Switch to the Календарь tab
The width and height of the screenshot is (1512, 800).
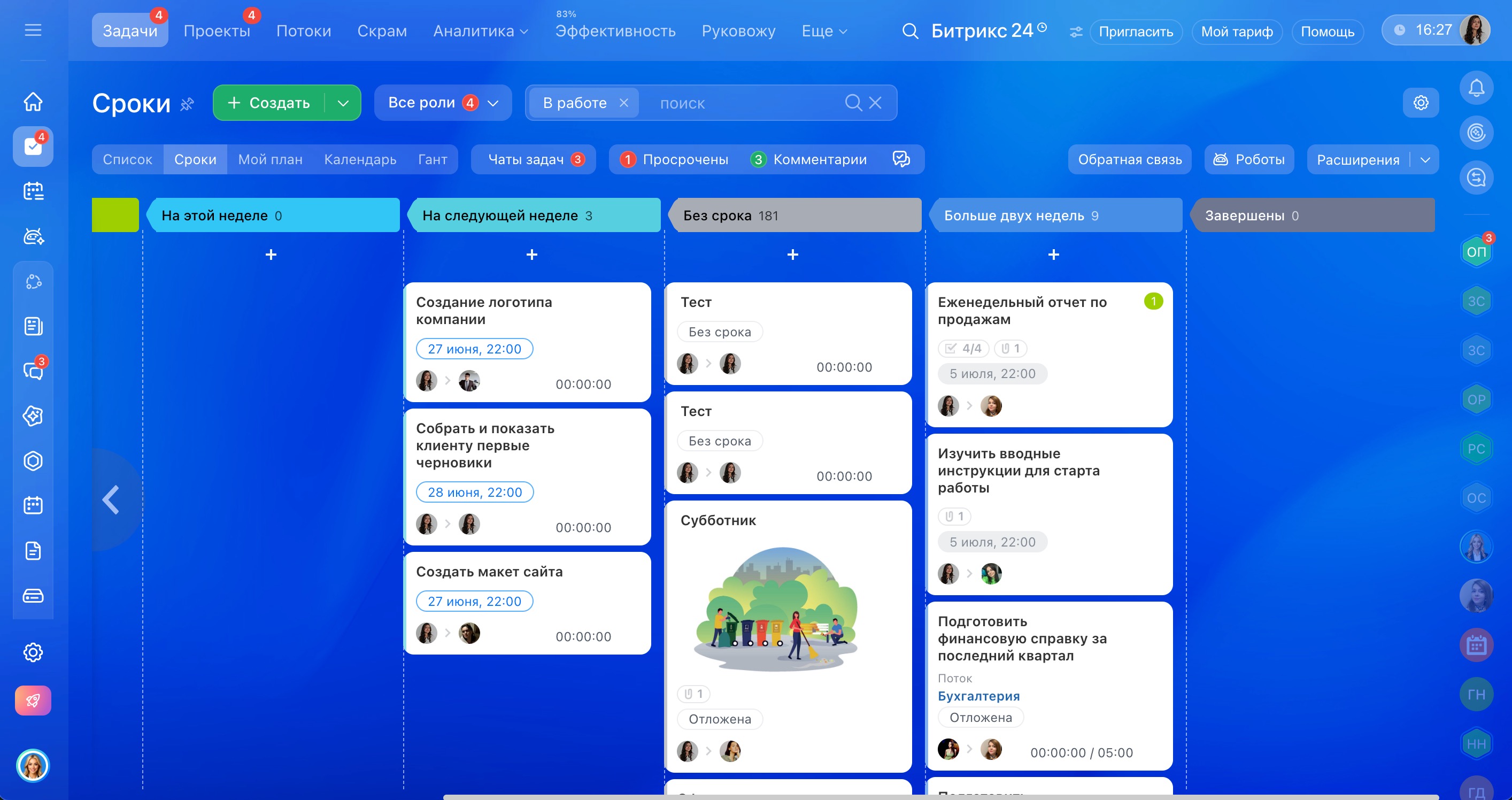[x=360, y=159]
